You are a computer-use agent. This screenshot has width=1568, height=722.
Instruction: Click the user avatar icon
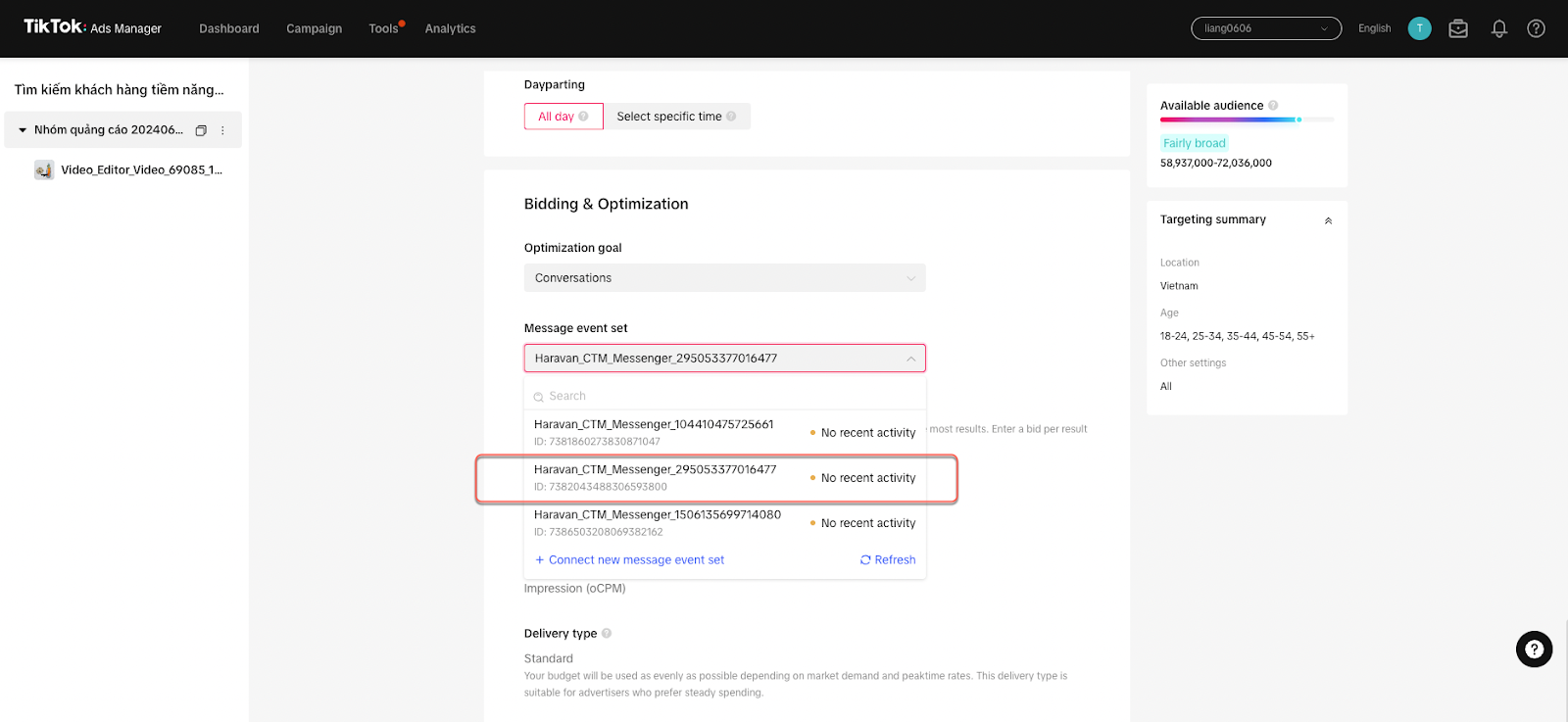click(1419, 28)
